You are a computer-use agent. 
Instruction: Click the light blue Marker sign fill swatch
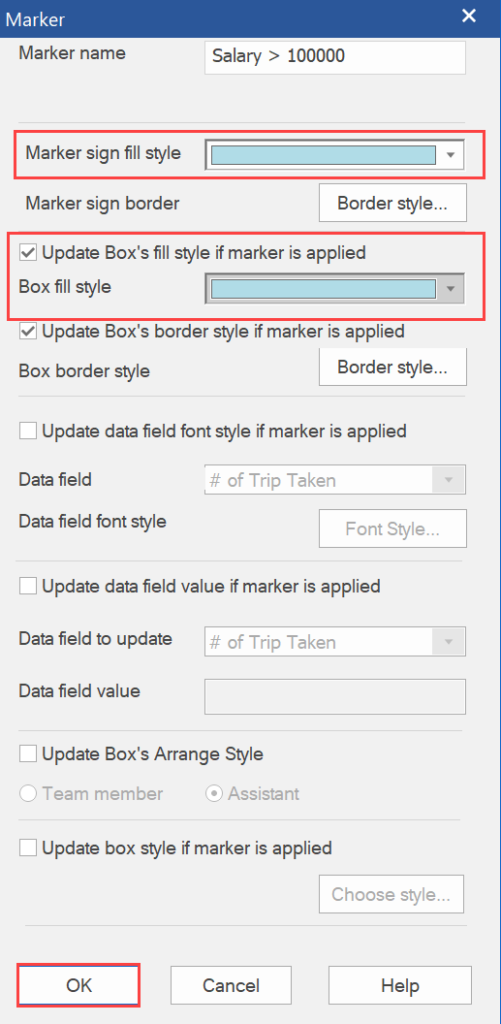click(323, 155)
